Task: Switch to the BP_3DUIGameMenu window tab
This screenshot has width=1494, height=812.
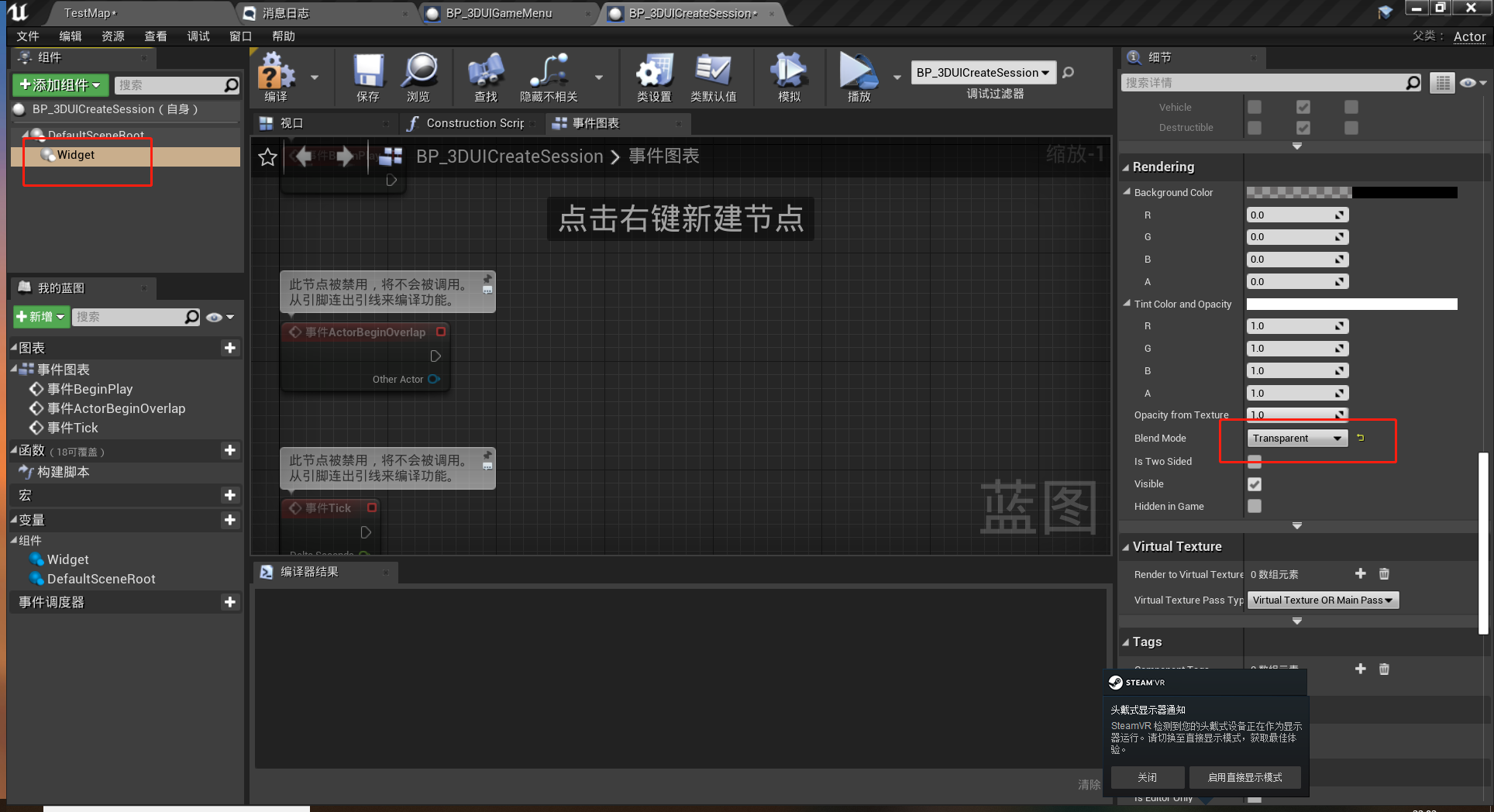Action: click(x=500, y=12)
